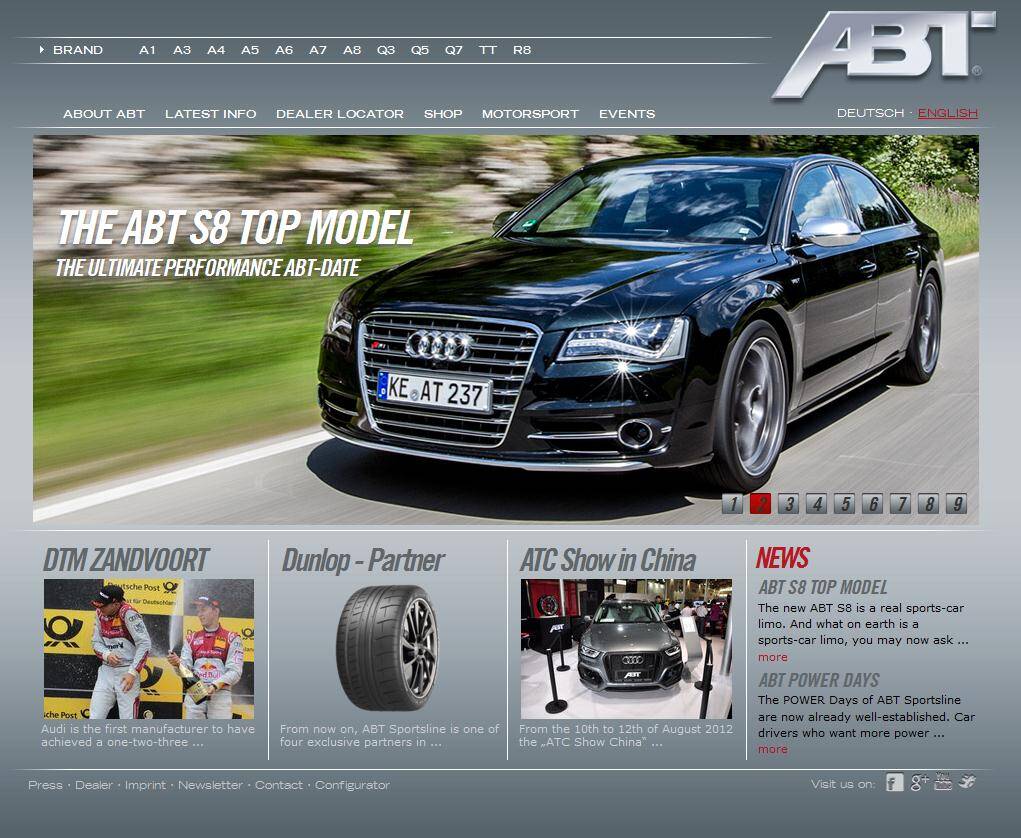
Task: Click the DTM podium champagne photo
Action: coord(149,649)
